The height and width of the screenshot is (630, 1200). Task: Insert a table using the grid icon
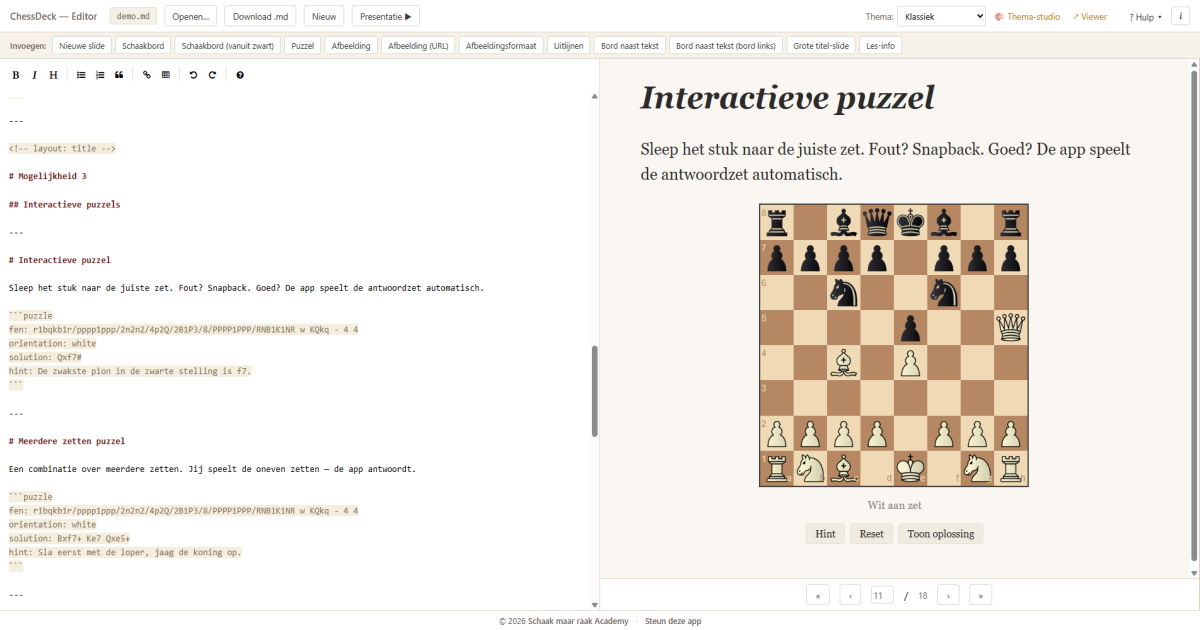coord(166,75)
